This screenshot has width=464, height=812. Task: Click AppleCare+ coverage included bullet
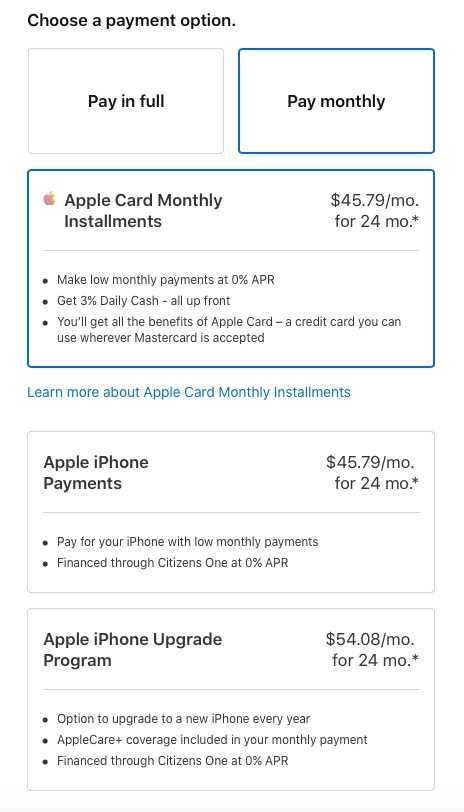(x=212, y=740)
